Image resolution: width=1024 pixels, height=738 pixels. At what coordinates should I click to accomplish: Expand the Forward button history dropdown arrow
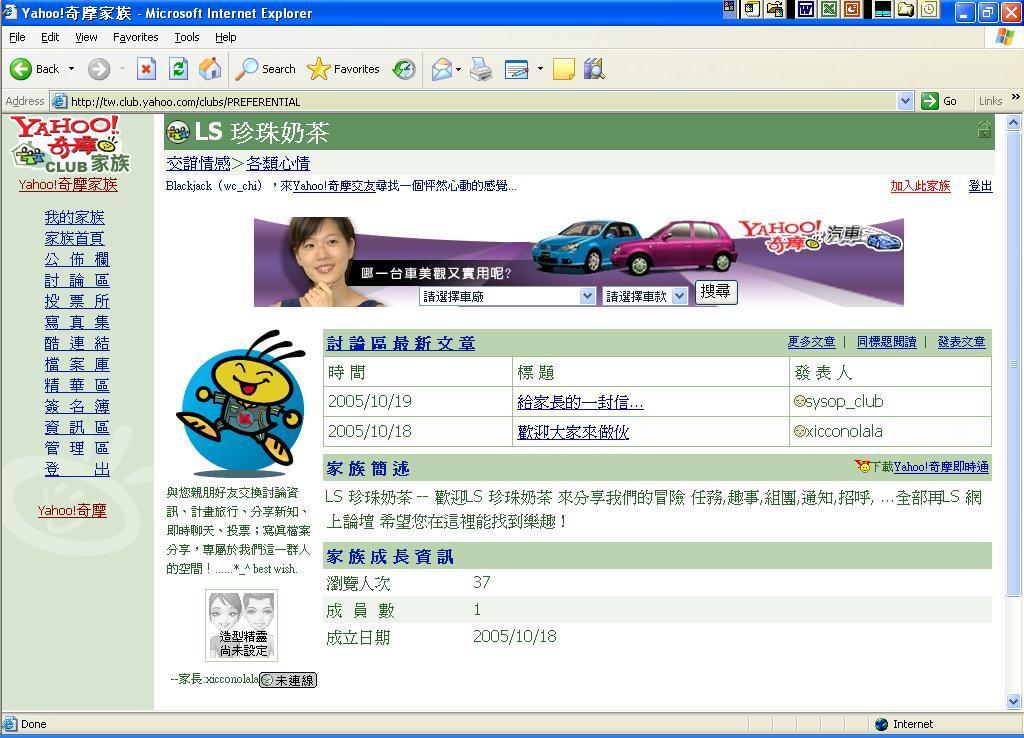point(122,69)
